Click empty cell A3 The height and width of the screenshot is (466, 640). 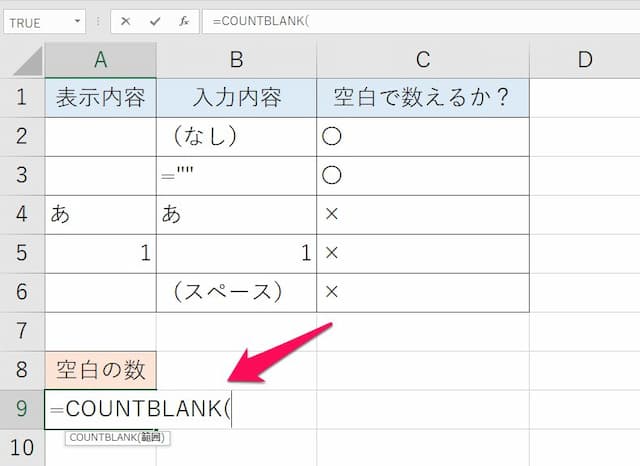[x=100, y=175]
